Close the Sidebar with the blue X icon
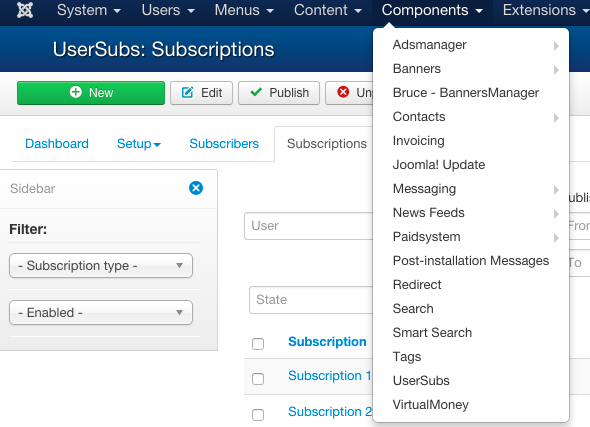The image size is (590, 427). pos(196,188)
